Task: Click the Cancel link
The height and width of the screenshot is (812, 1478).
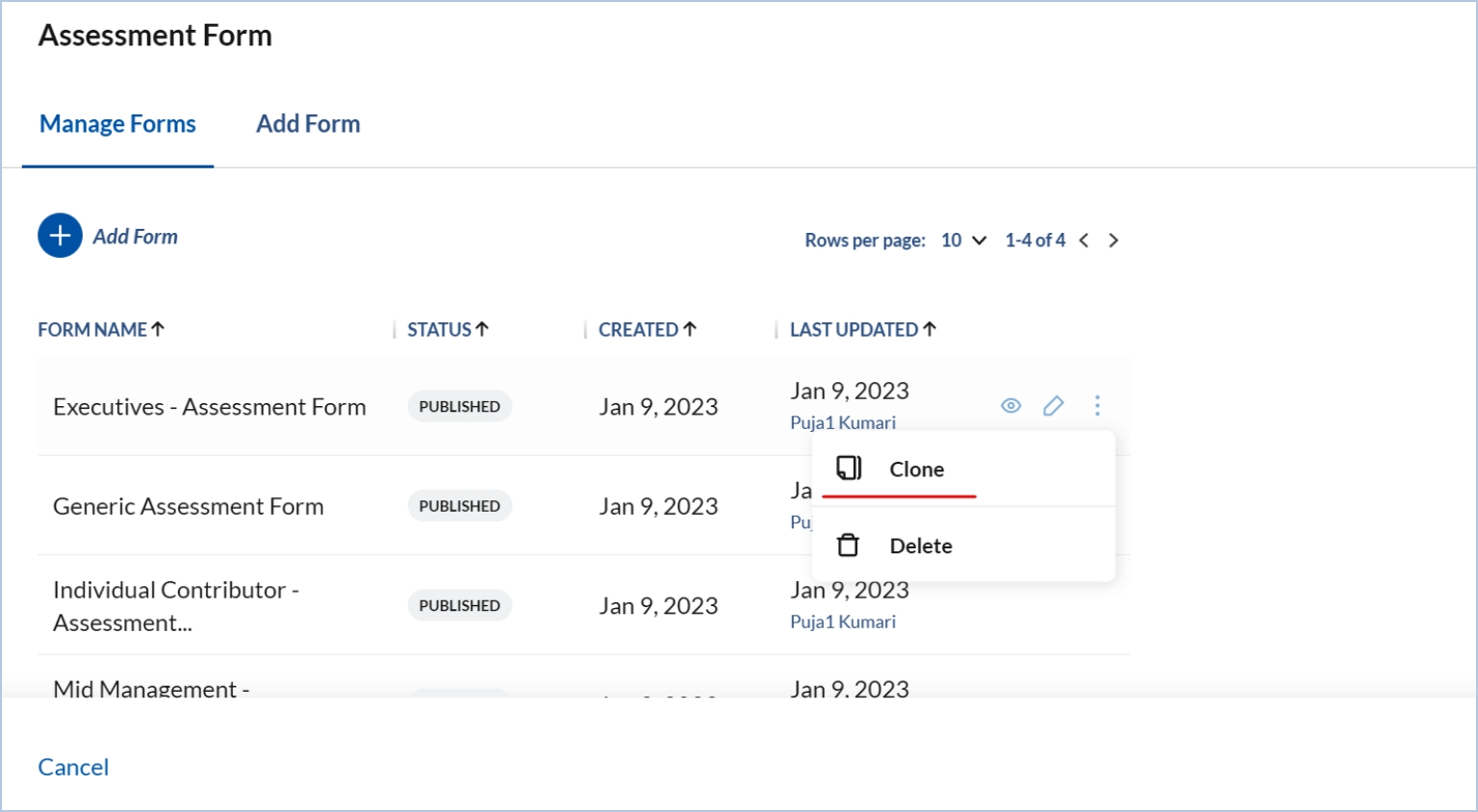Action: click(x=73, y=767)
